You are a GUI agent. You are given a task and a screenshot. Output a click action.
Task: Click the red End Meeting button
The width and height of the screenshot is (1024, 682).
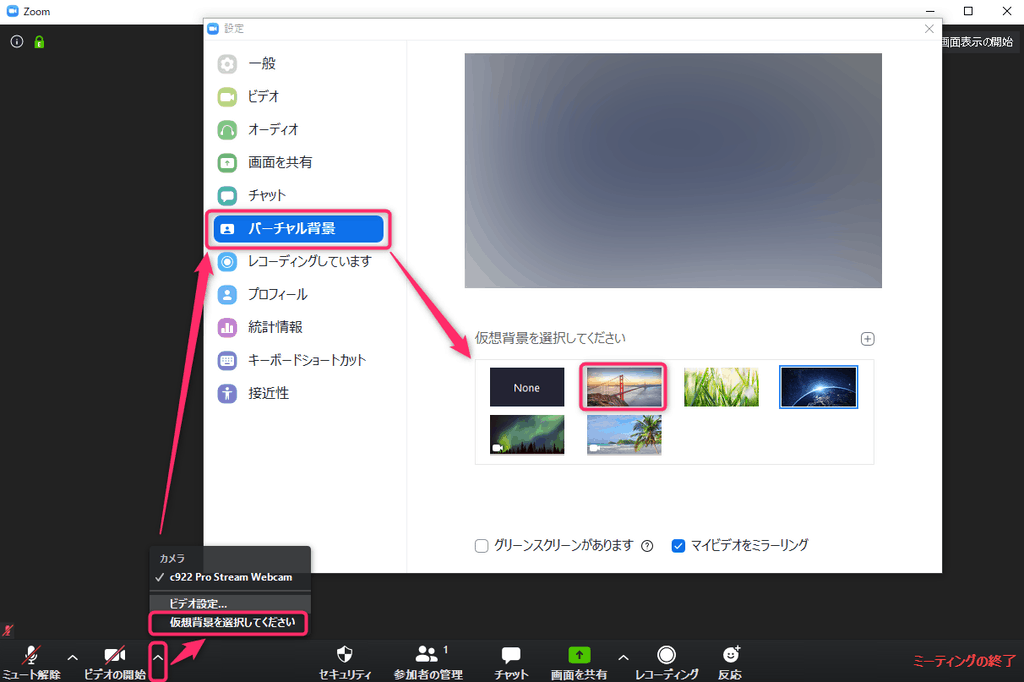pos(964,661)
